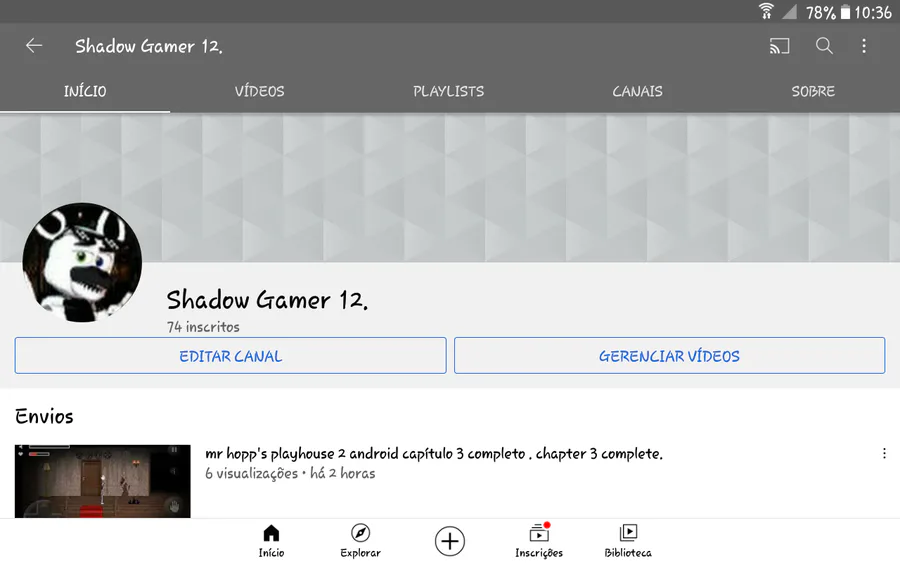
Task: Tap the mobile signal strength icon
Action: point(790,11)
